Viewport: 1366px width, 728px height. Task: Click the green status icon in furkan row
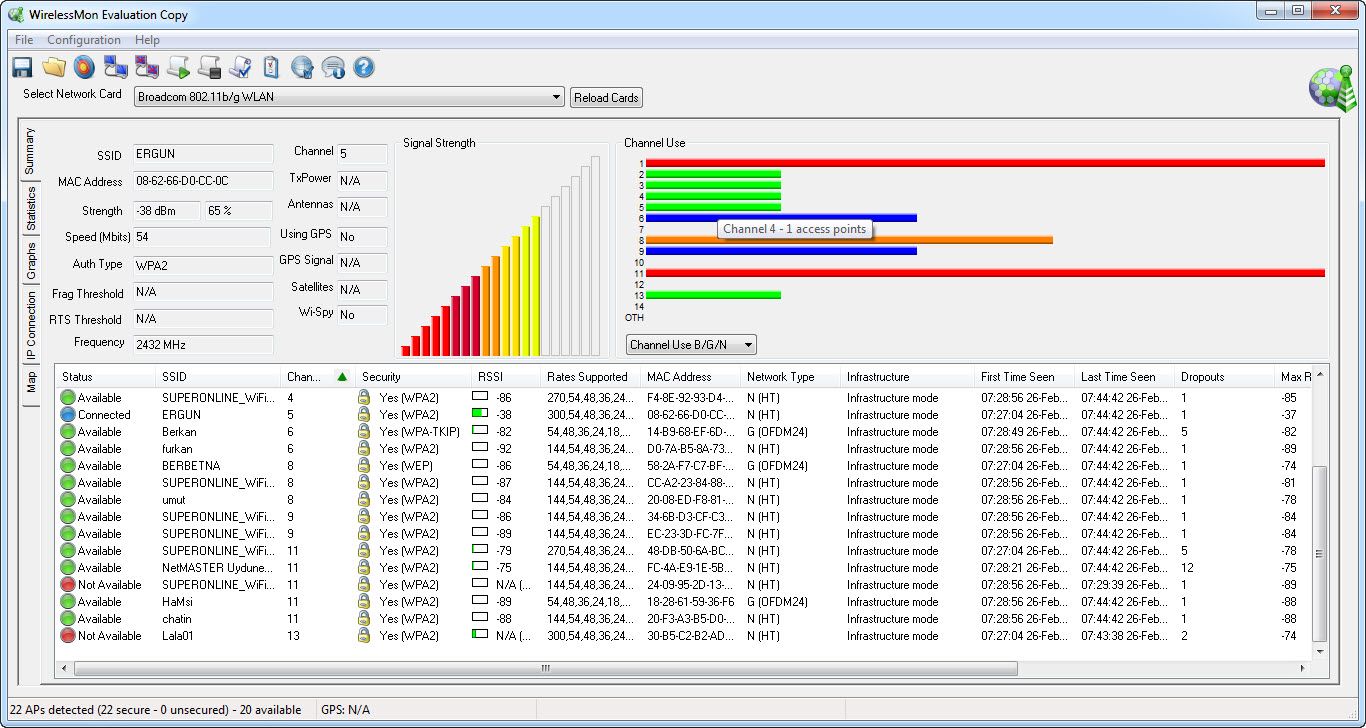coord(68,449)
